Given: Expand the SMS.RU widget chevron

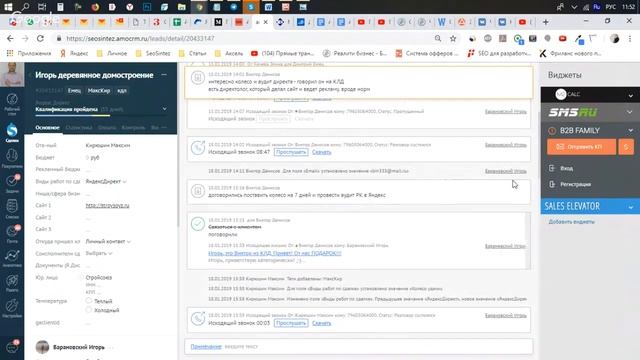Looking at the screenshot, I should (x=630, y=112).
